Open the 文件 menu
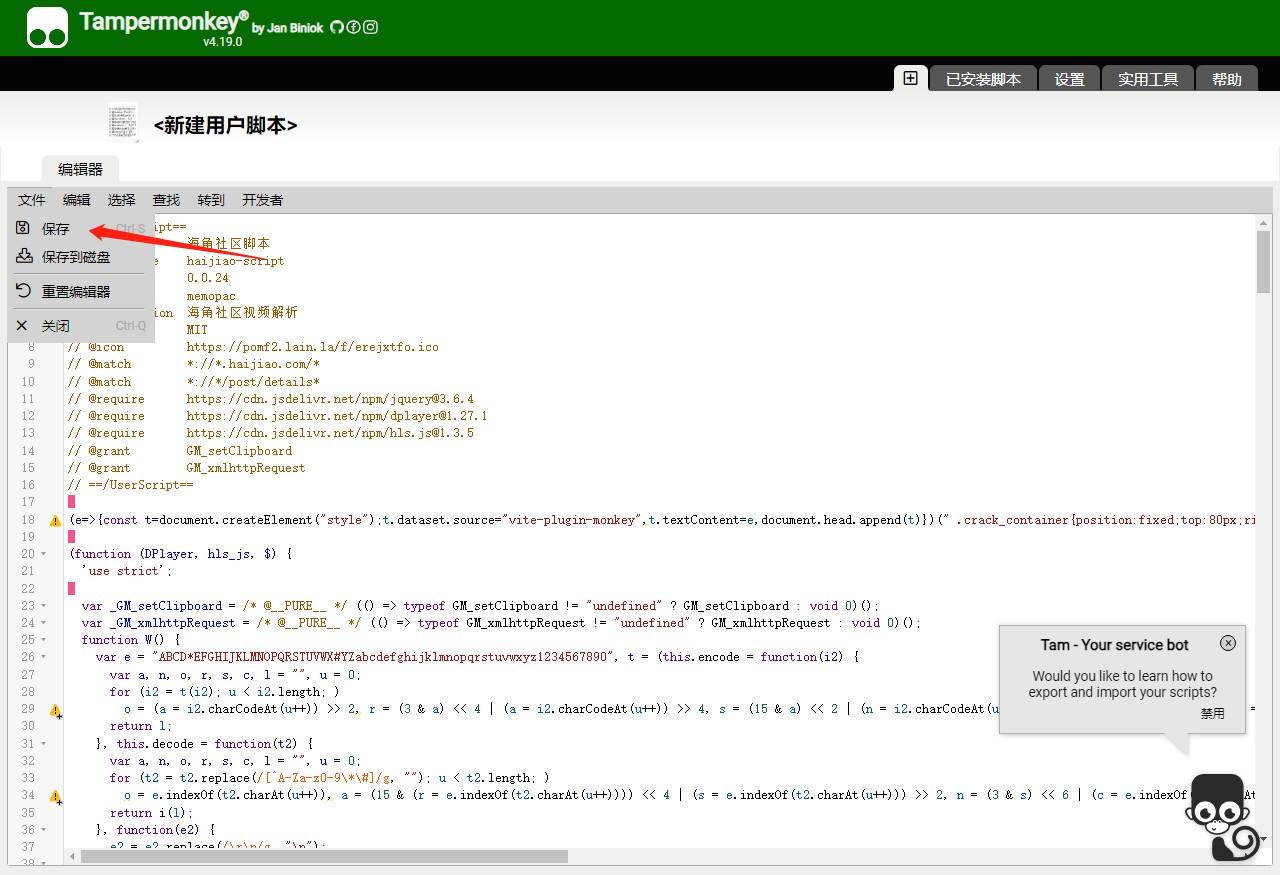The height and width of the screenshot is (875, 1280). point(32,200)
